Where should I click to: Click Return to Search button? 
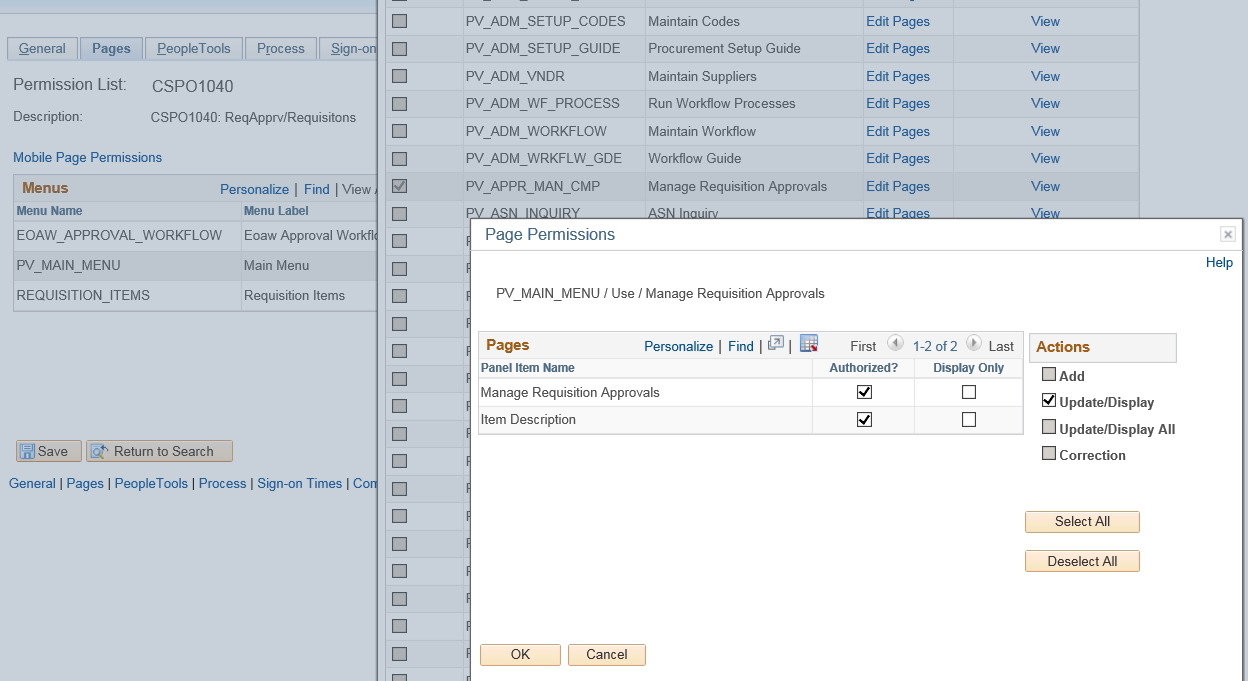coord(160,451)
